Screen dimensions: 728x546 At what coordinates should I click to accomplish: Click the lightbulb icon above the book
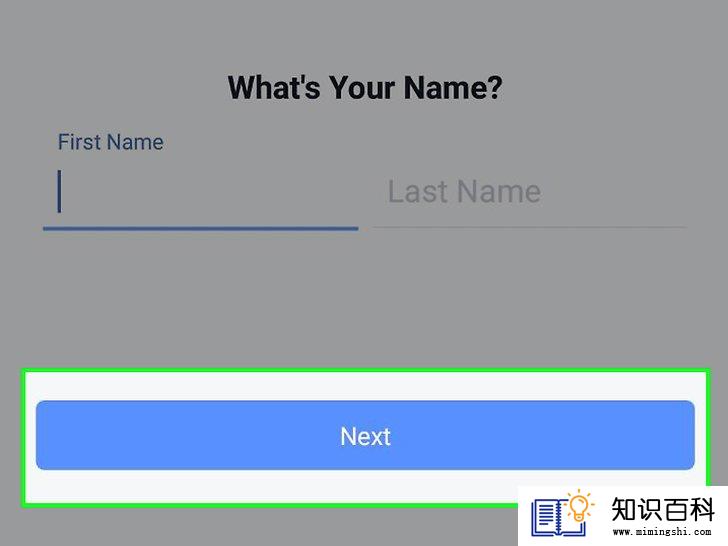pyautogui.click(x=579, y=506)
